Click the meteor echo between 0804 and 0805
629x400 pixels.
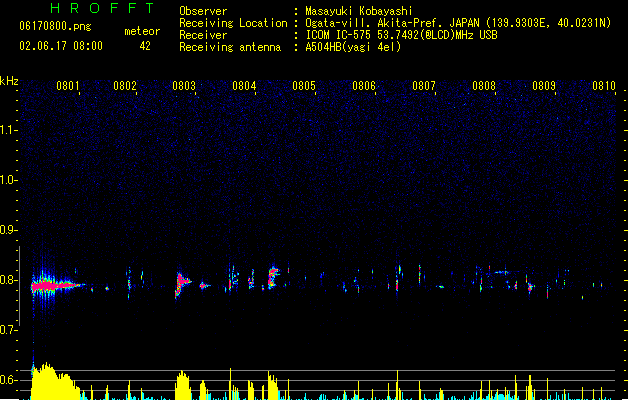(274, 277)
